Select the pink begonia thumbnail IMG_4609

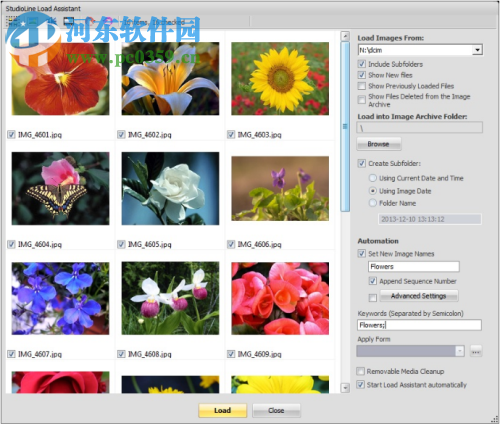280,298
